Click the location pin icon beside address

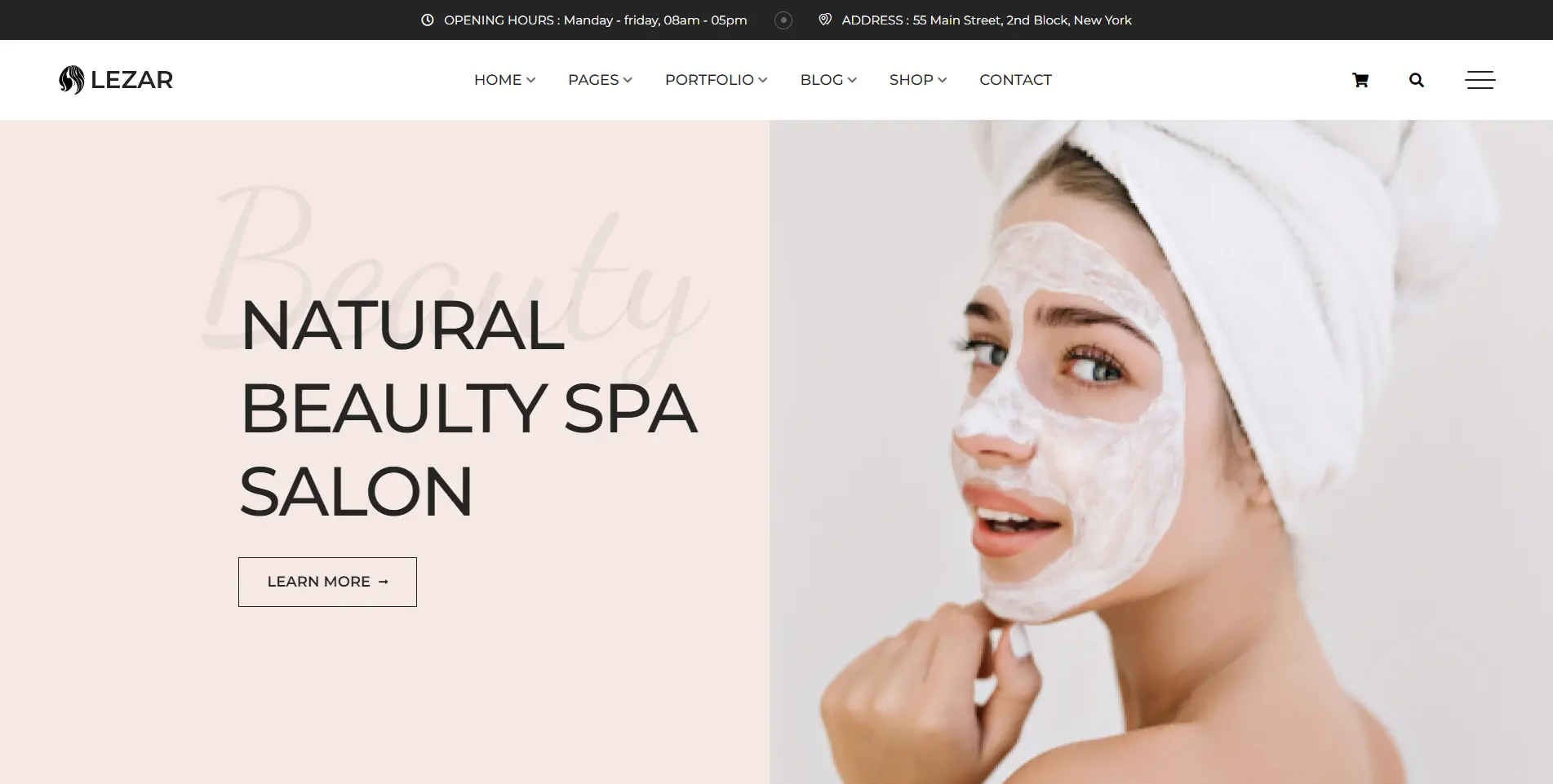pos(825,20)
